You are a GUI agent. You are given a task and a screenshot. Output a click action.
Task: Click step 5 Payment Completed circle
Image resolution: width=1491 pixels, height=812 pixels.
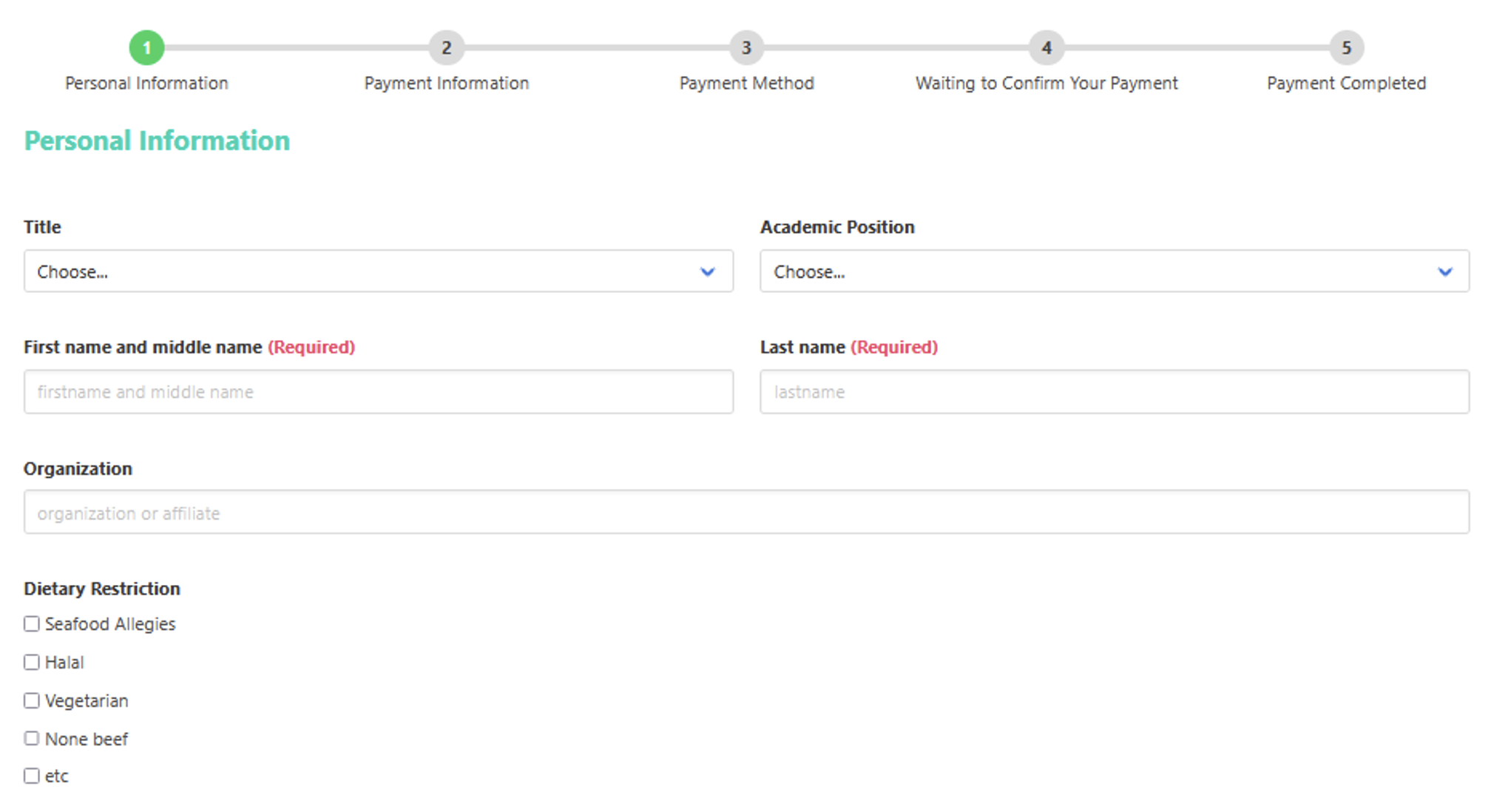coord(1346,48)
